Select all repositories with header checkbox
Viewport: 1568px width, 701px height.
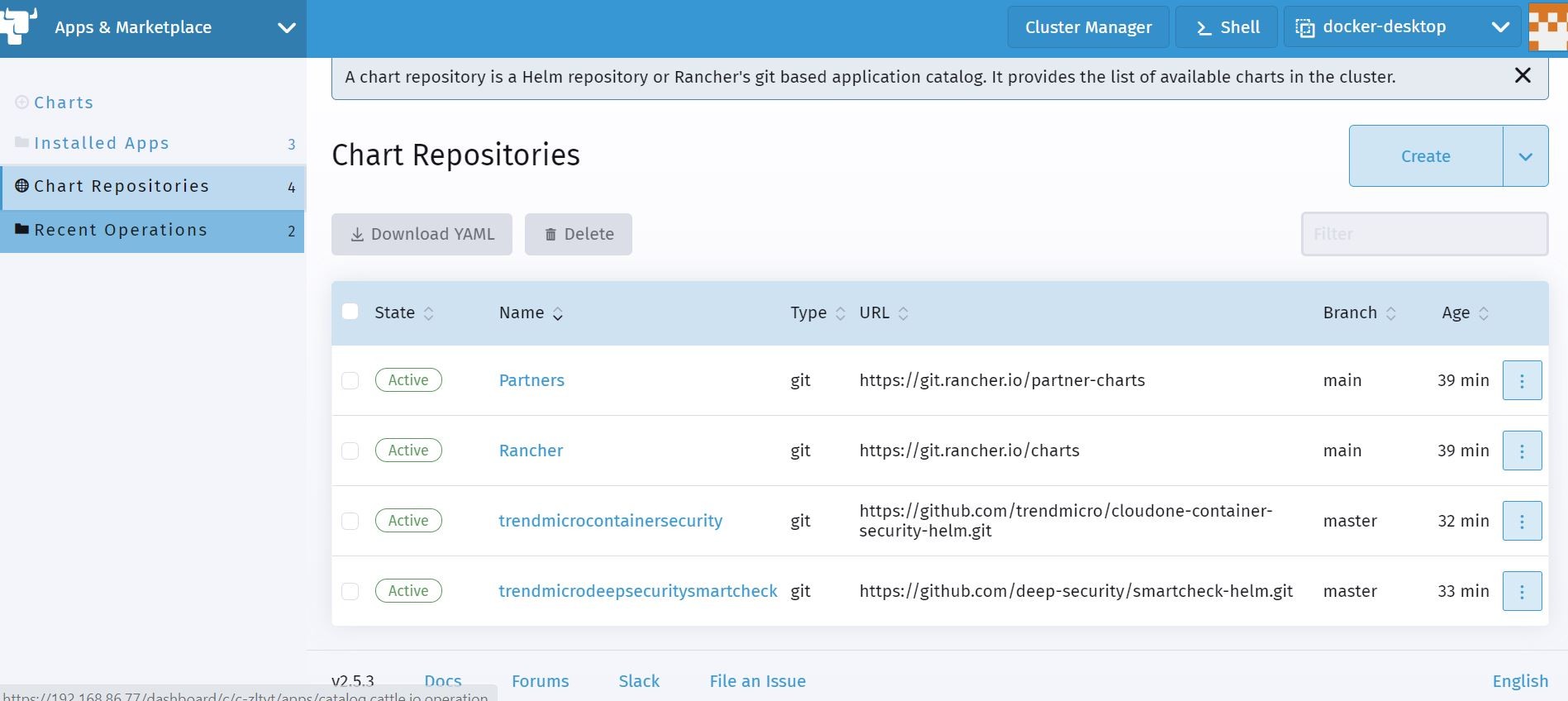[x=350, y=312]
